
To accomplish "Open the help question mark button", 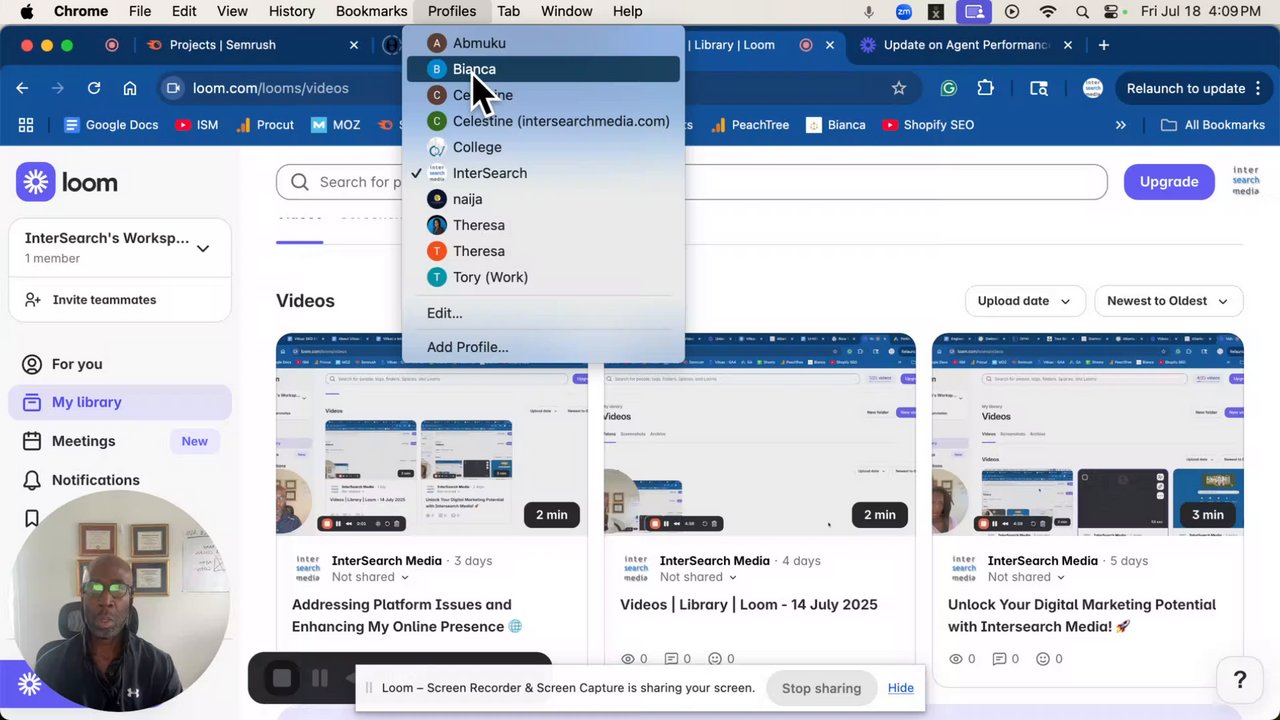I will tap(1240, 680).
